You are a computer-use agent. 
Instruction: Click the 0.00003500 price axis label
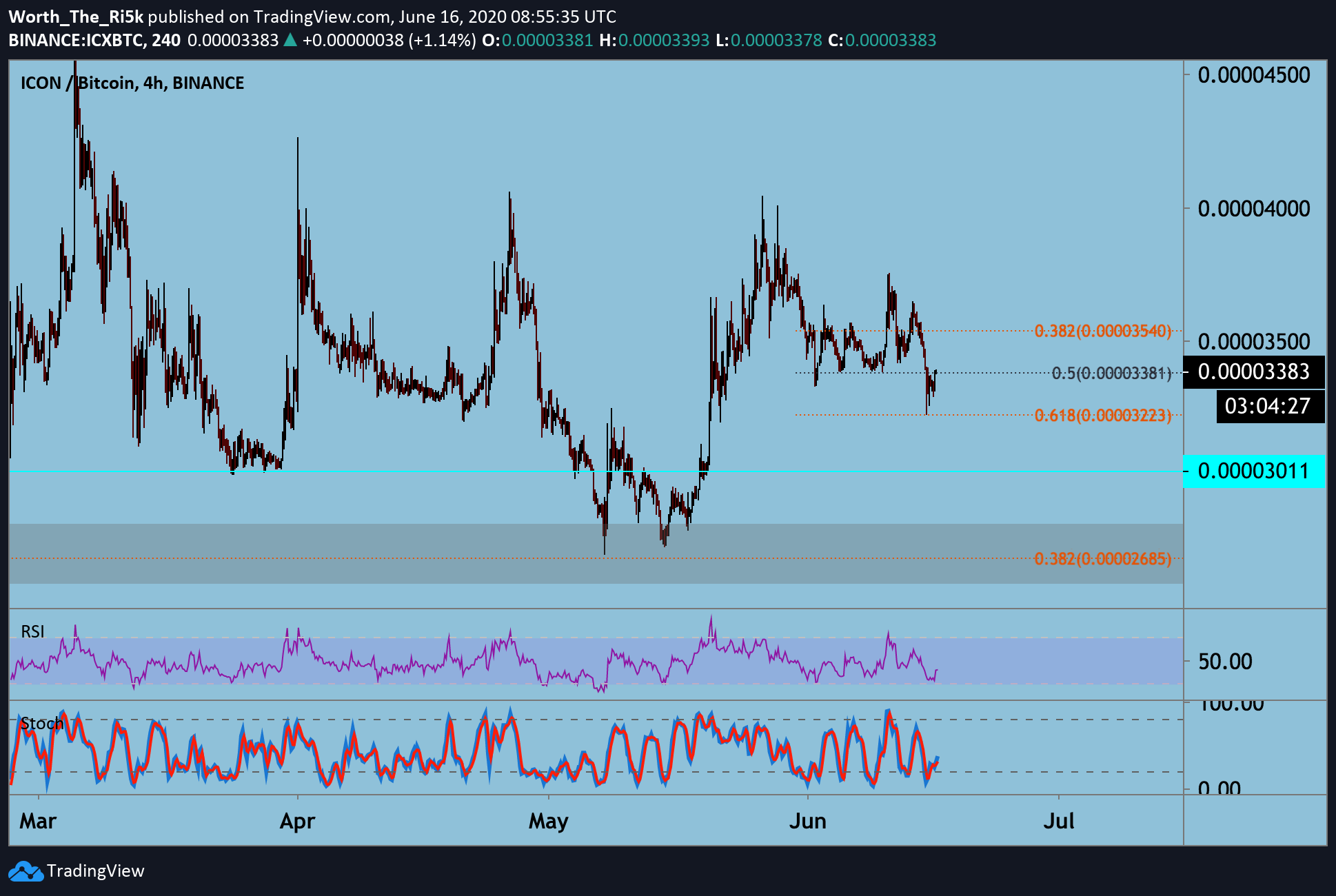point(1254,342)
